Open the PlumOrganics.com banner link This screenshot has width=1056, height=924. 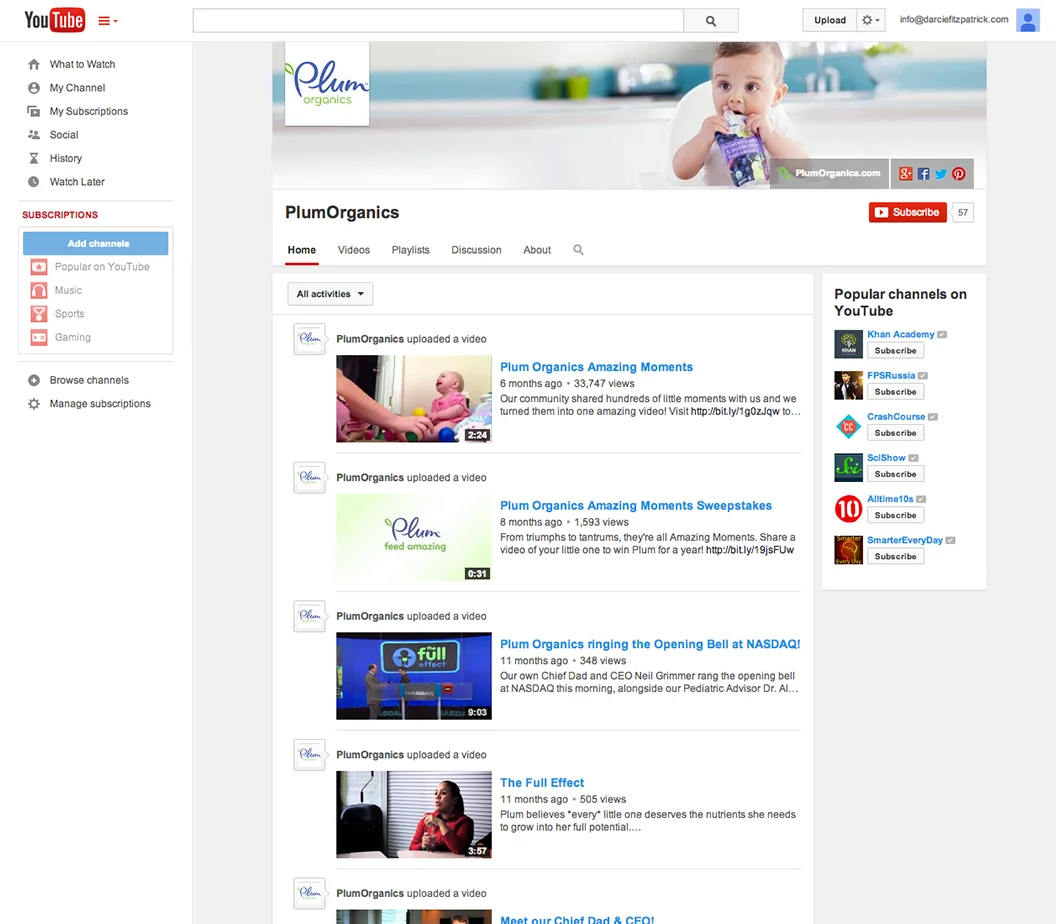830,173
